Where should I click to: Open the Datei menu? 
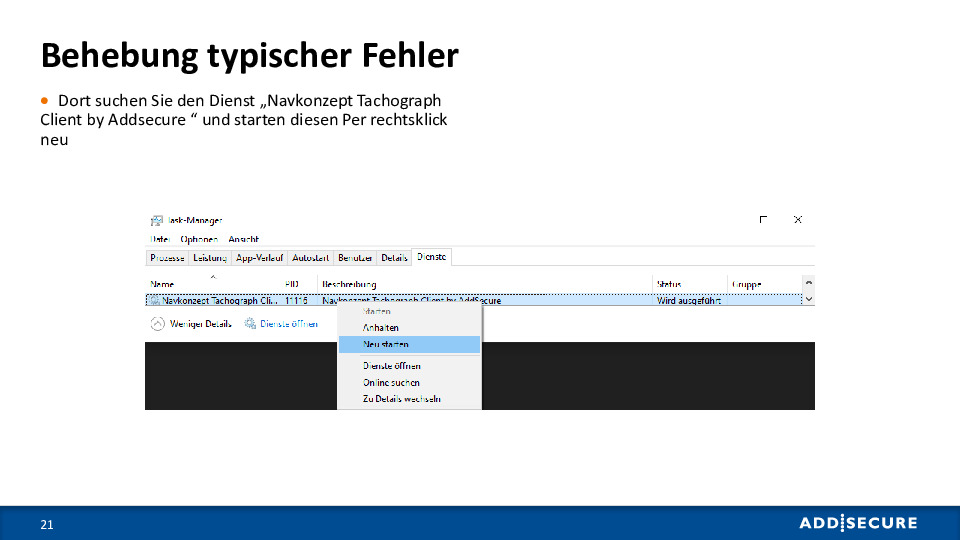pyautogui.click(x=160, y=239)
